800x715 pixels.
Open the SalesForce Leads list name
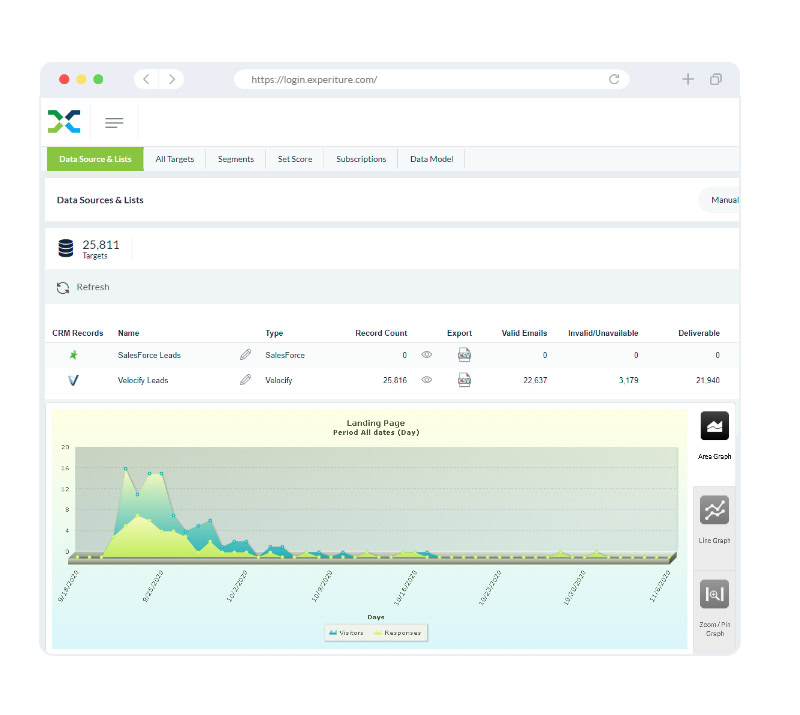[149, 355]
